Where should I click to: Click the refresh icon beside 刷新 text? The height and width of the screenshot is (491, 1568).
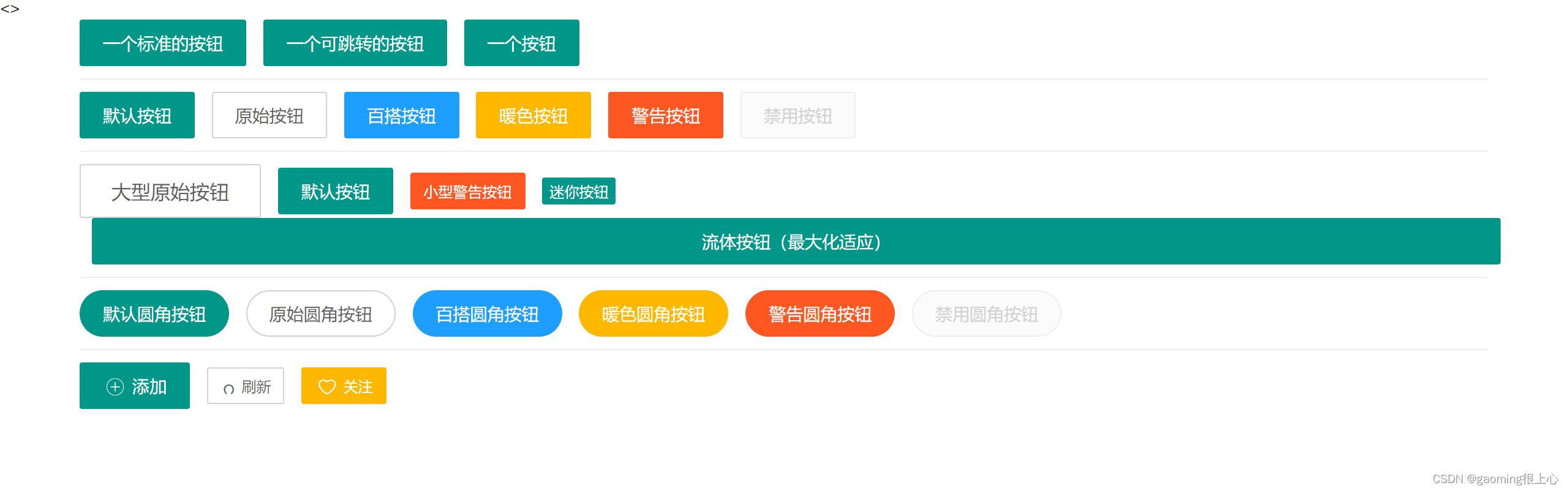[229, 386]
